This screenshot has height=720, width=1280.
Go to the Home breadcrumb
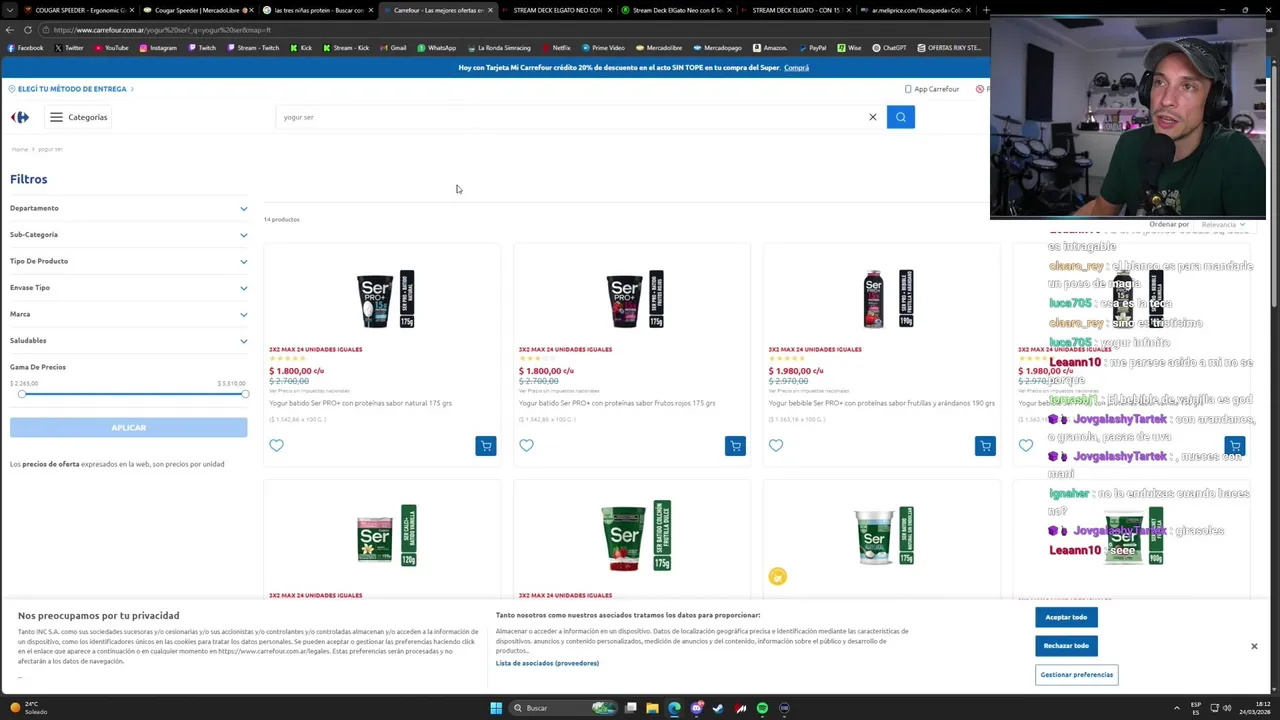(x=20, y=149)
